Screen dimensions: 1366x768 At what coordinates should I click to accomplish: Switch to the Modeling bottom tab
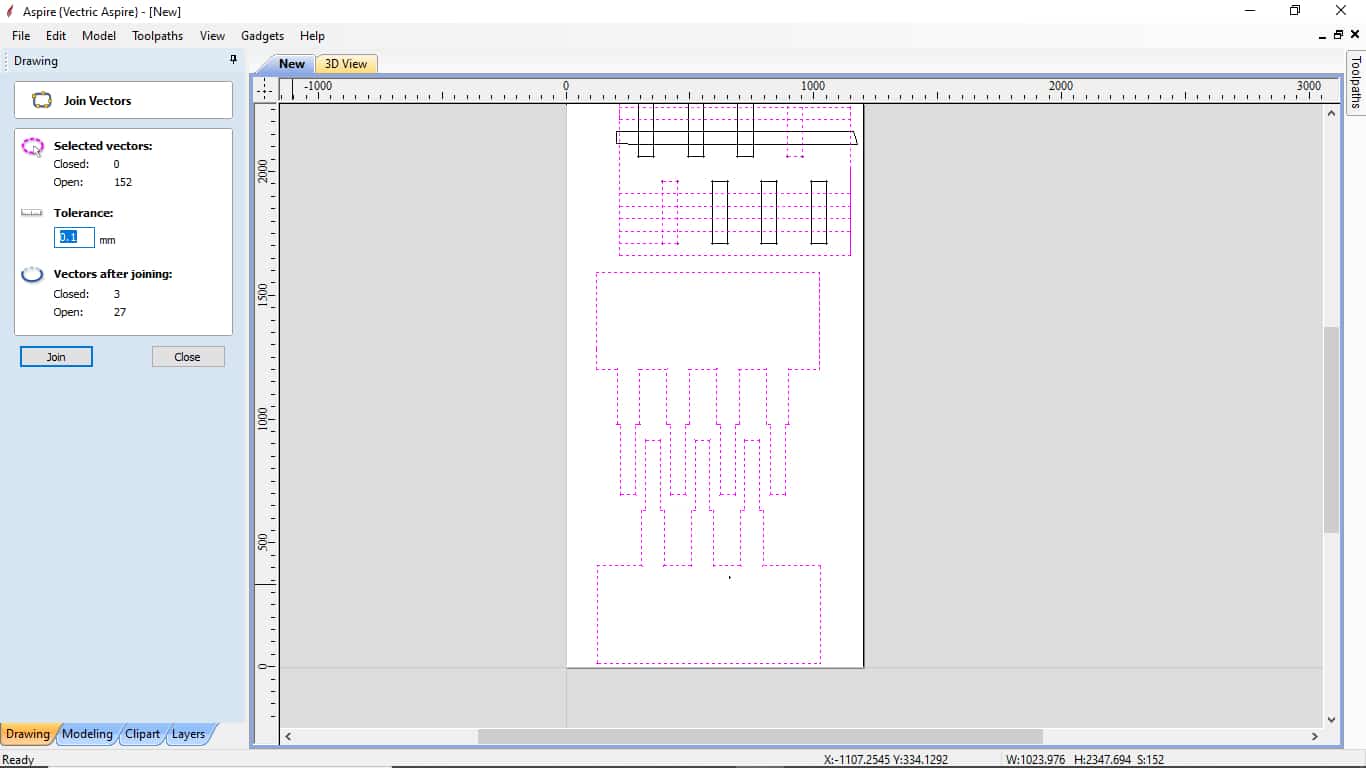[87, 734]
